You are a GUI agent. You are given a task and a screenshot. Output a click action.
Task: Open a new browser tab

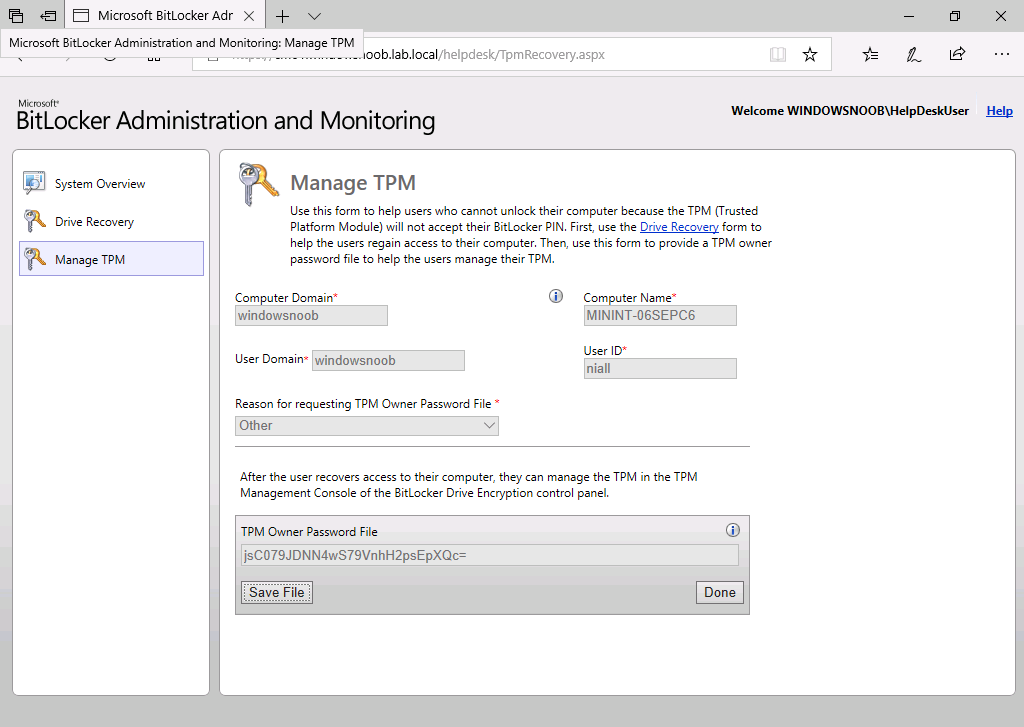(x=282, y=16)
